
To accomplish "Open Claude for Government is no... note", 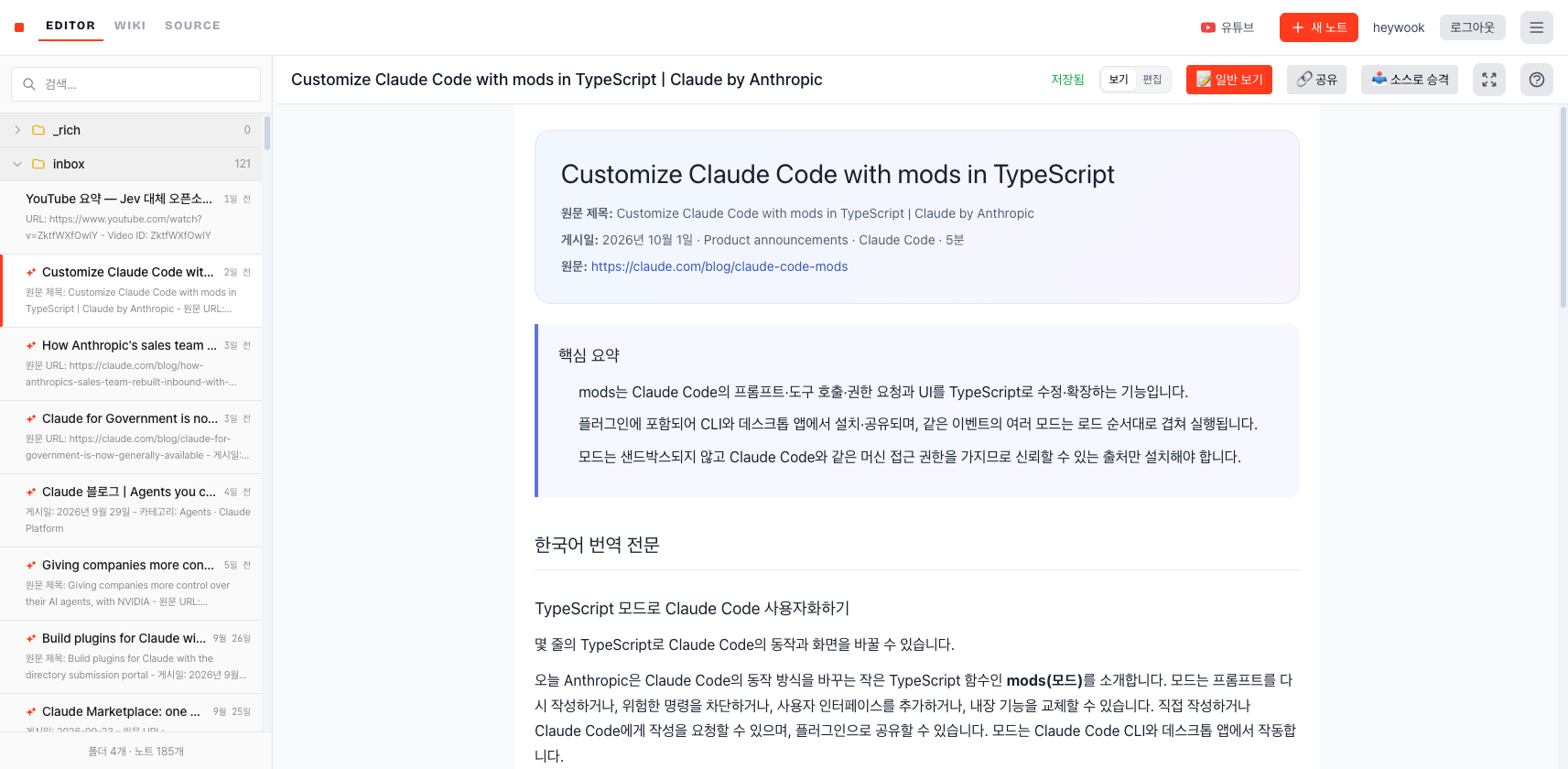I will pyautogui.click(x=131, y=437).
